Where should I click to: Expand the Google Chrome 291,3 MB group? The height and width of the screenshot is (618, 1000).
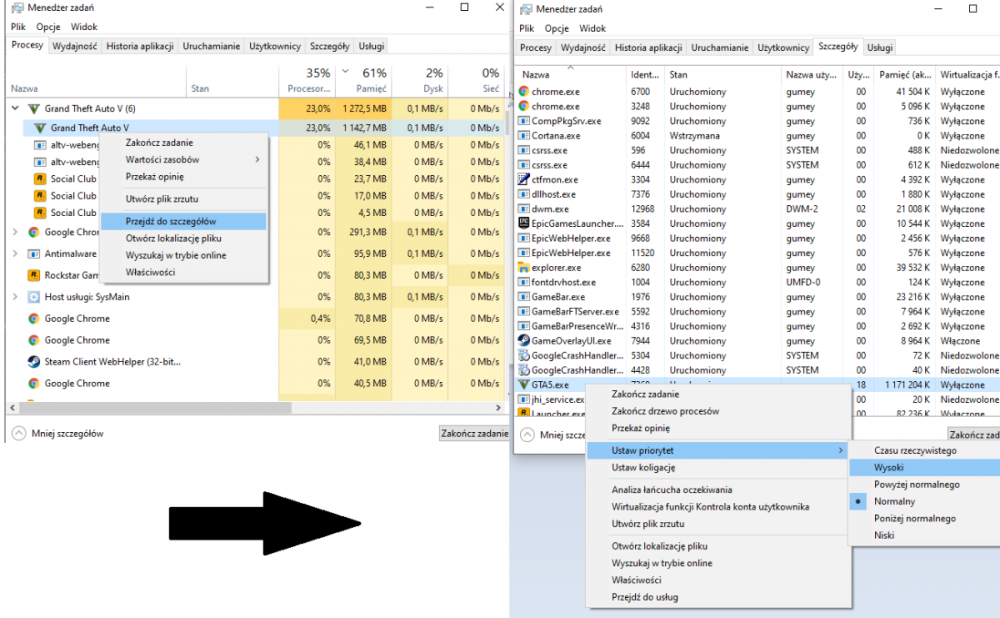pyautogui.click(x=15, y=232)
